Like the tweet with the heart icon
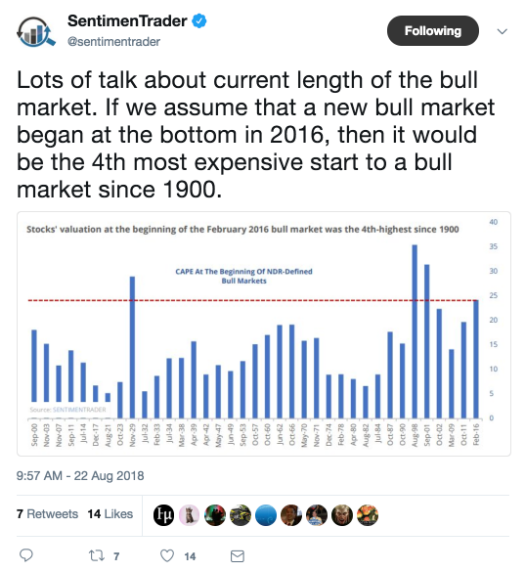Image resolution: width=513 pixels, height=577 pixels. 167,555
